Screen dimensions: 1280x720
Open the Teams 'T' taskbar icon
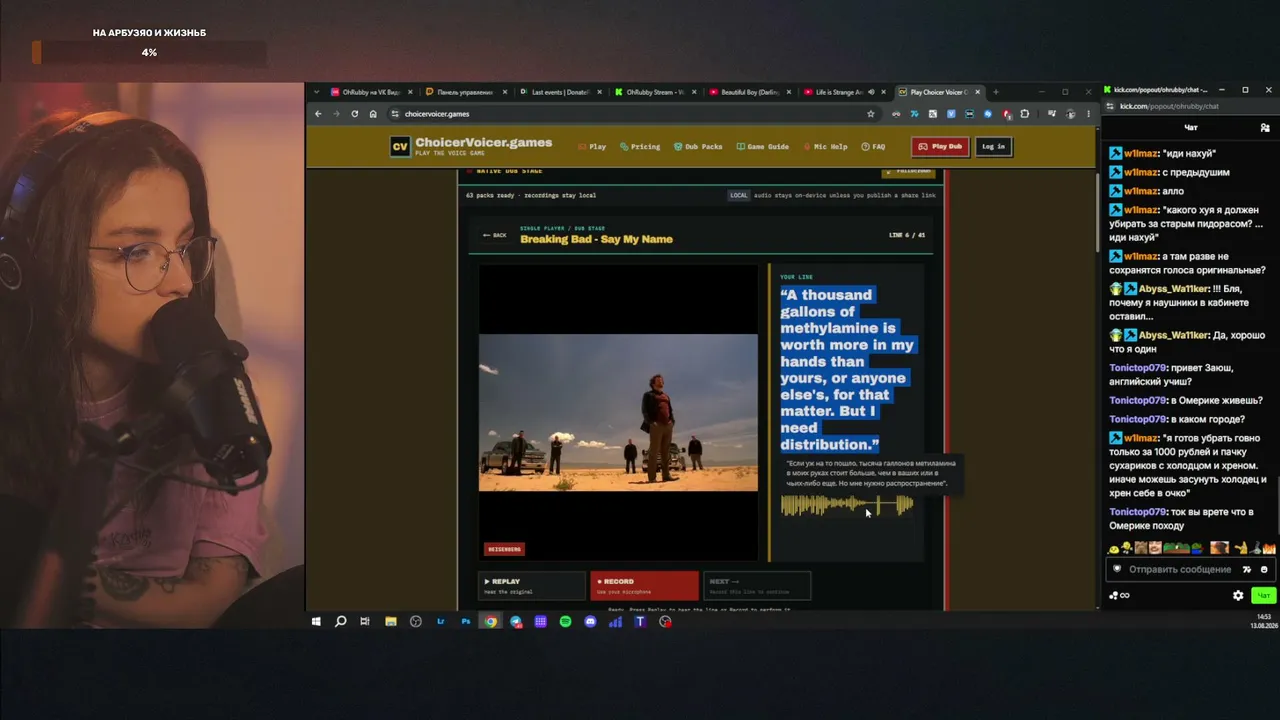point(640,621)
